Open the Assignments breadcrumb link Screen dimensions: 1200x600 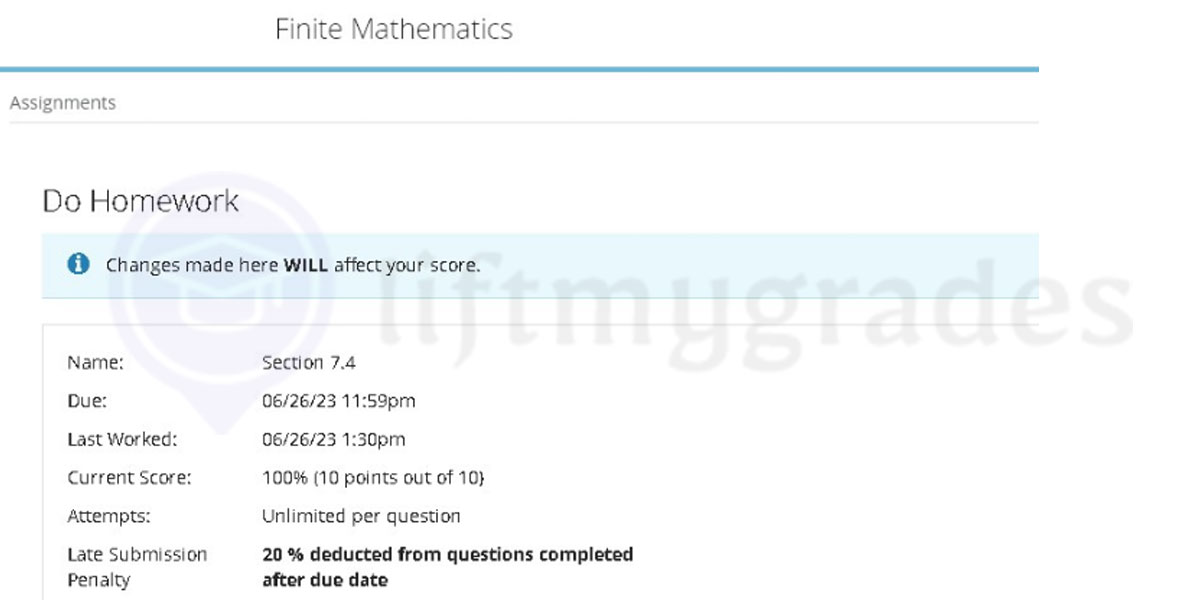tap(63, 103)
